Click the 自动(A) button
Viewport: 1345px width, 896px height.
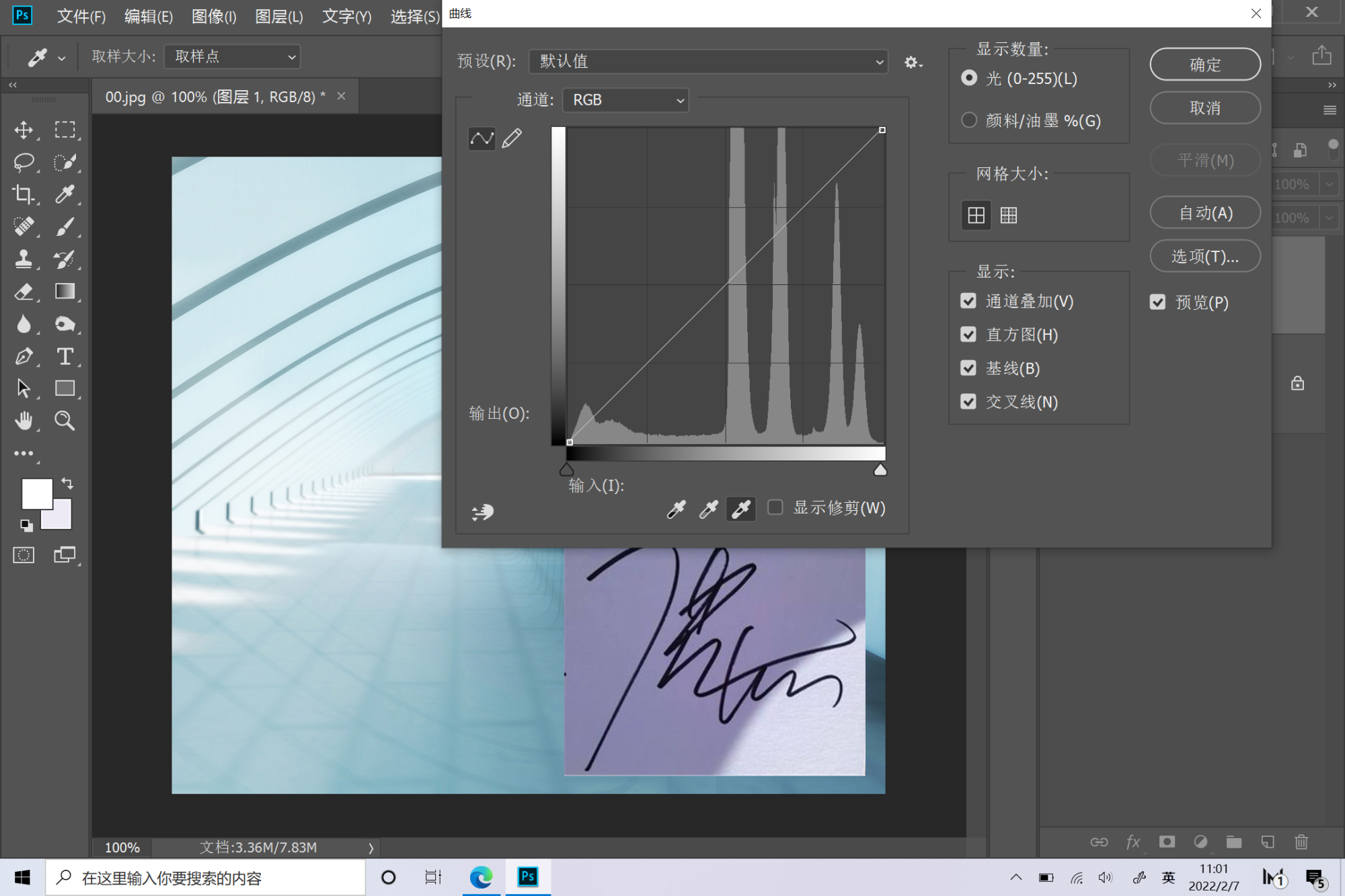1205,213
